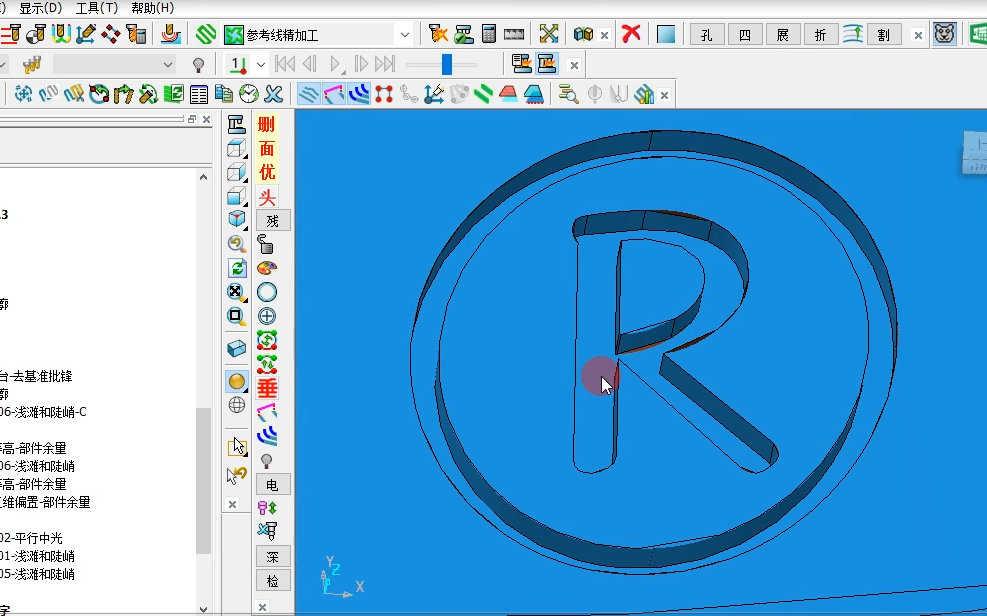The image size is (987, 616).
Task: Click the go to end playback button
Action: 385,64
